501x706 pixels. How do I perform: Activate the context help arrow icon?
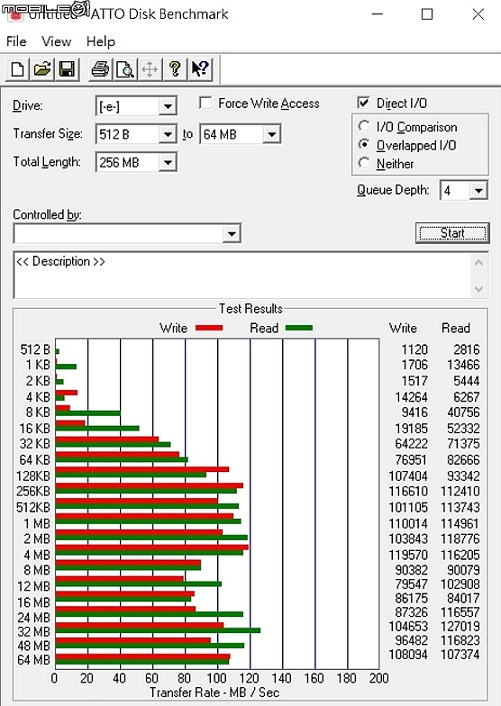pyautogui.click(x=199, y=69)
